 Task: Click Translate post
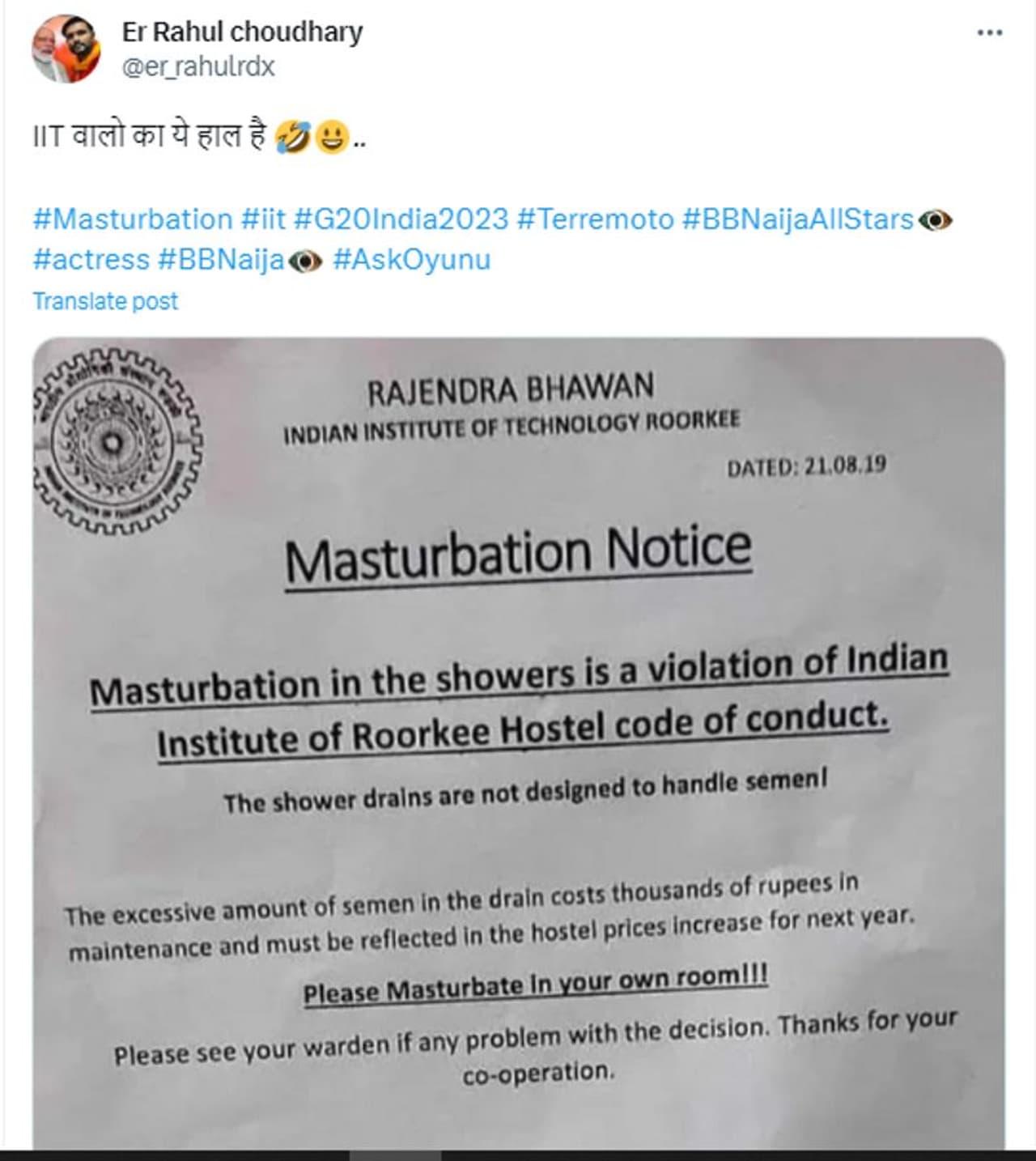click(105, 301)
